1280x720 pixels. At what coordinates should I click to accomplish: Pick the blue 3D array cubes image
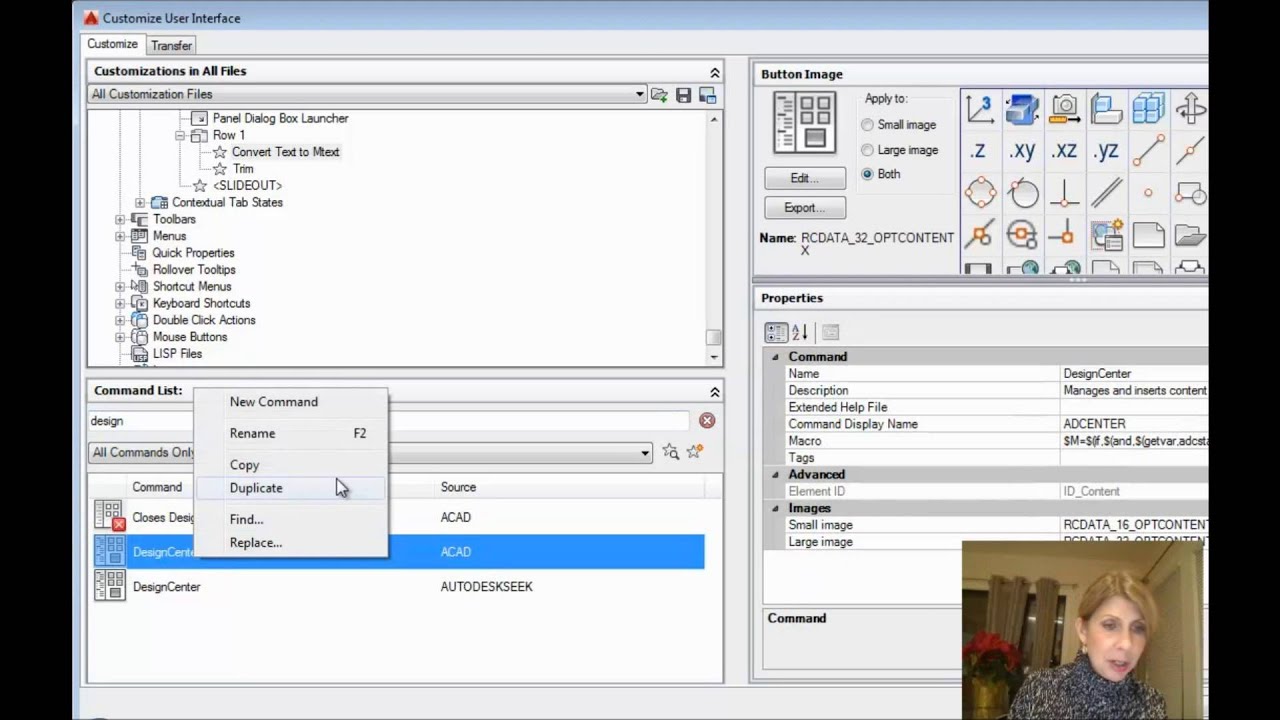tap(1148, 109)
